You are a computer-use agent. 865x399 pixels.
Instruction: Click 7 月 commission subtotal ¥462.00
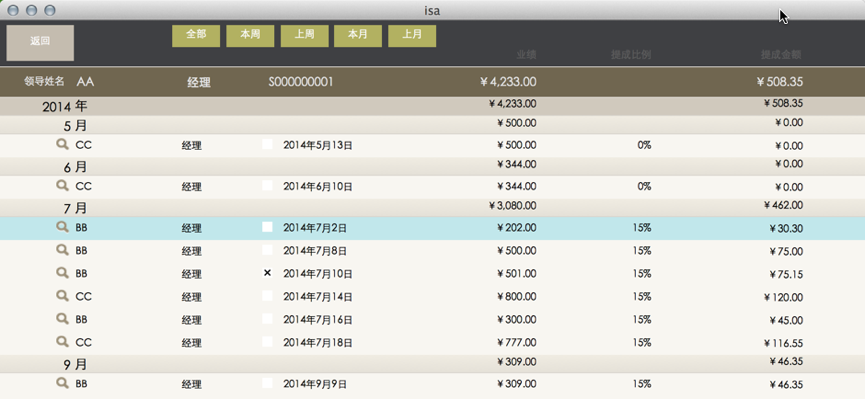coord(783,205)
